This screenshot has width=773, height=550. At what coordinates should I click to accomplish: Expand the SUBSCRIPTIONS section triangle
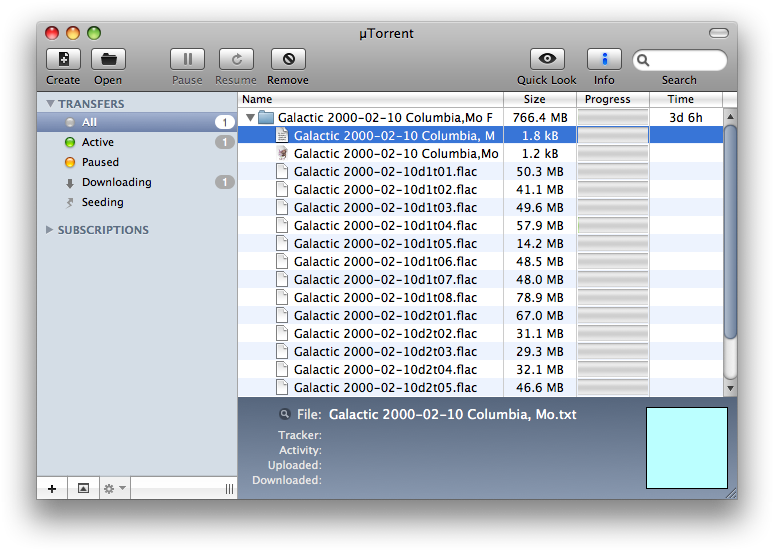tap(49, 230)
